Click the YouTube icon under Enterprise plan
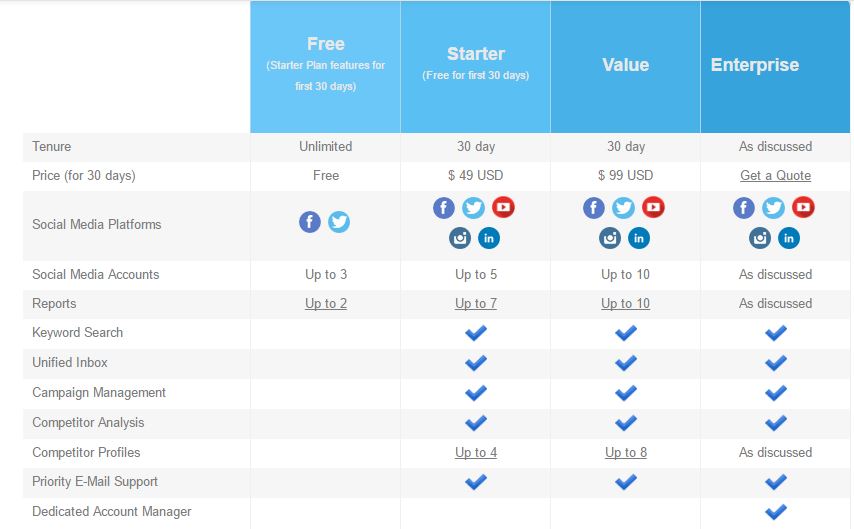 tap(803, 207)
